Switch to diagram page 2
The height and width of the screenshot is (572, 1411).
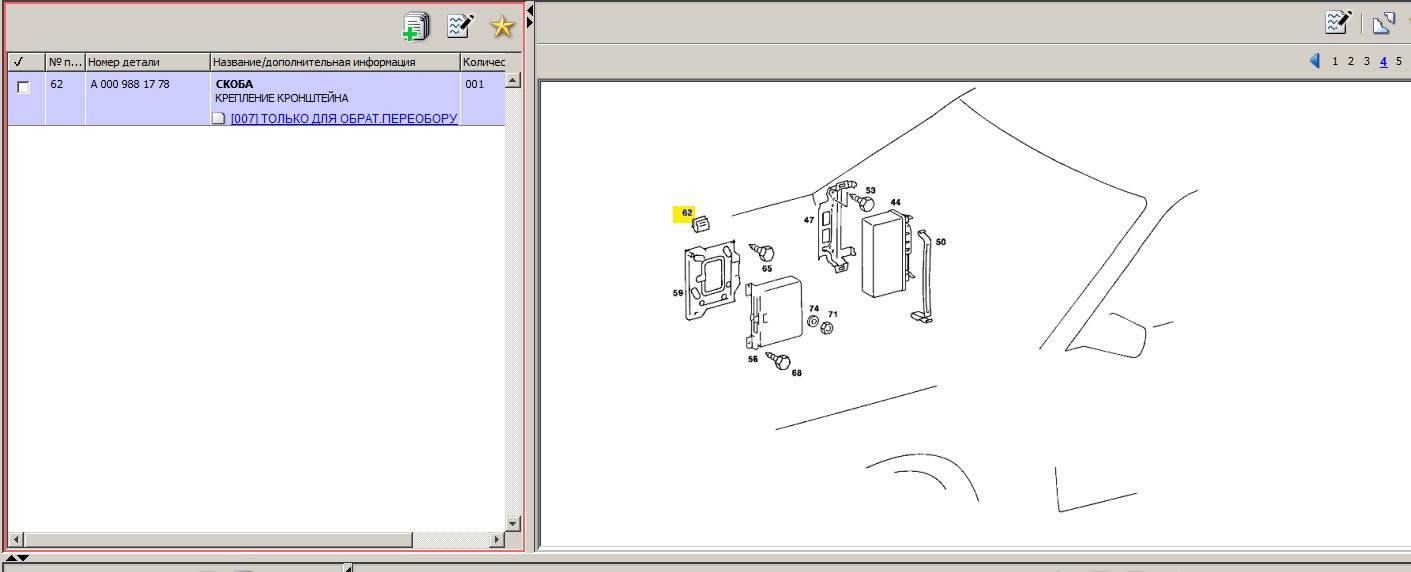pyautogui.click(x=1351, y=61)
